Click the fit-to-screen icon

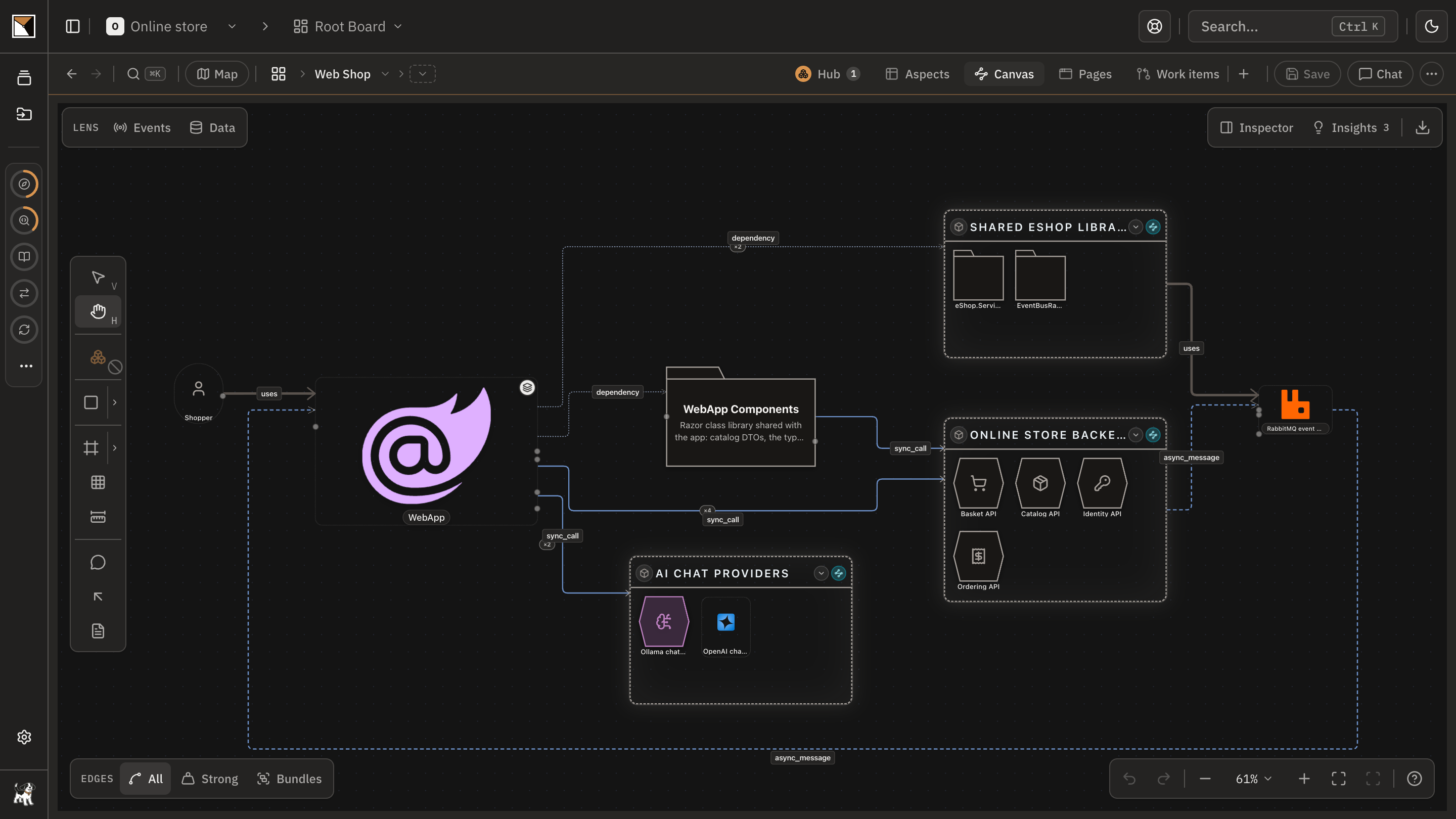coord(1338,779)
